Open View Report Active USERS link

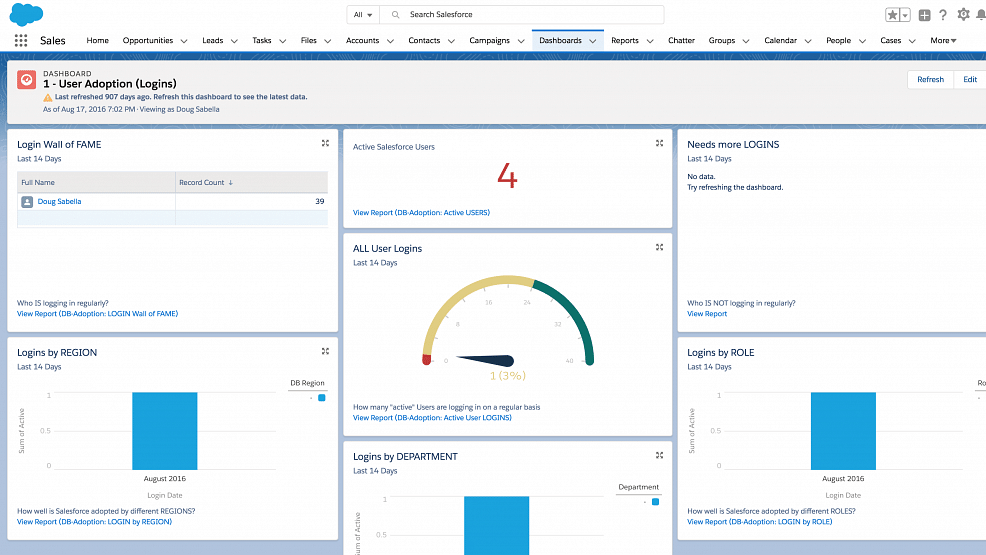[x=421, y=212]
